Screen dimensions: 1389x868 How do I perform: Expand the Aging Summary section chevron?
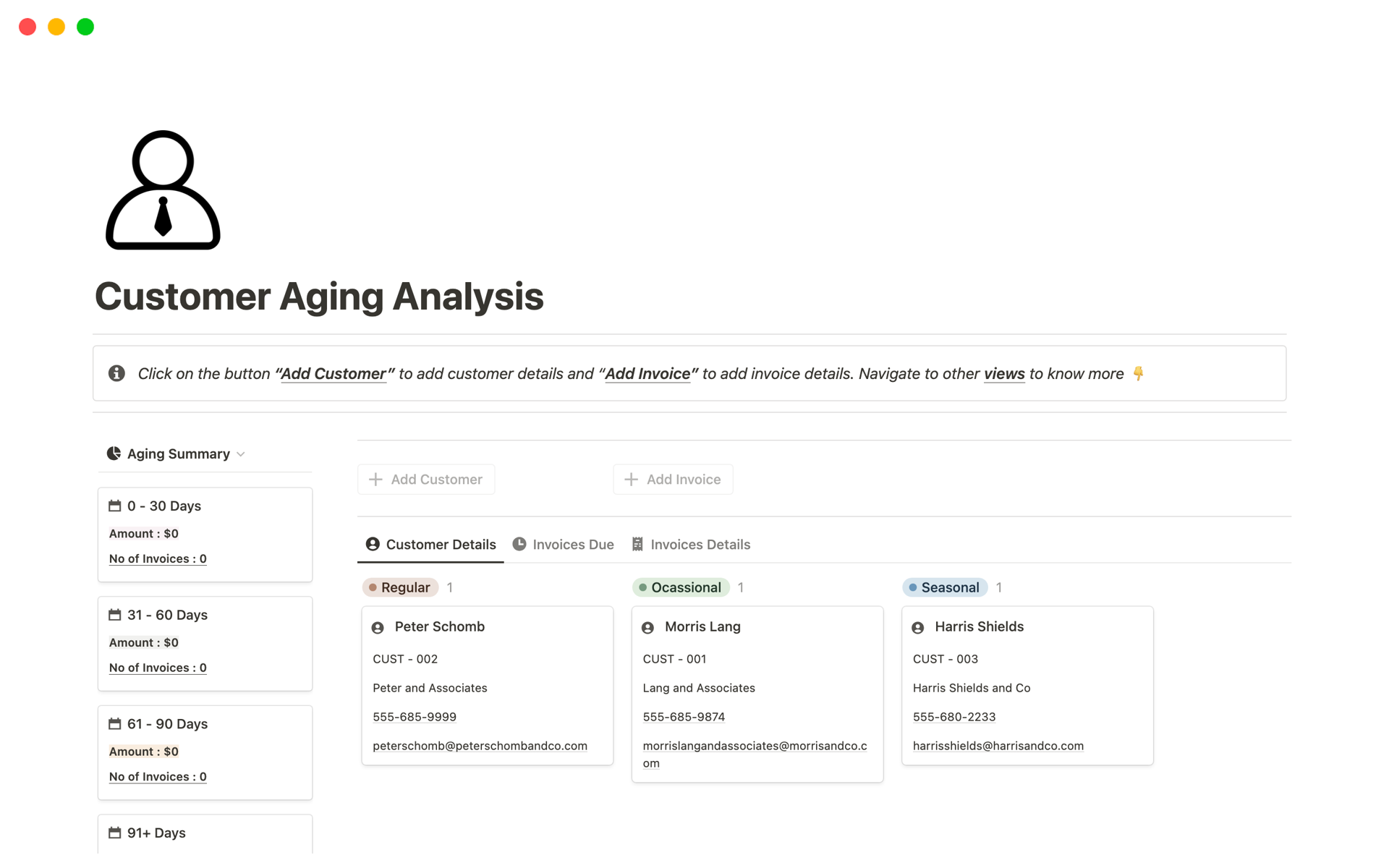(241, 454)
